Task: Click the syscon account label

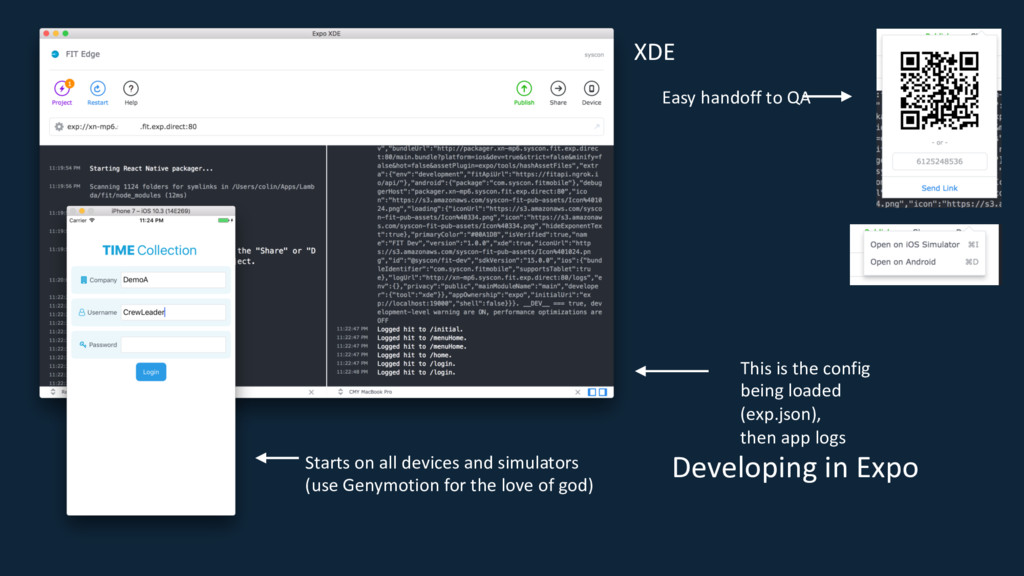Action: 594,55
